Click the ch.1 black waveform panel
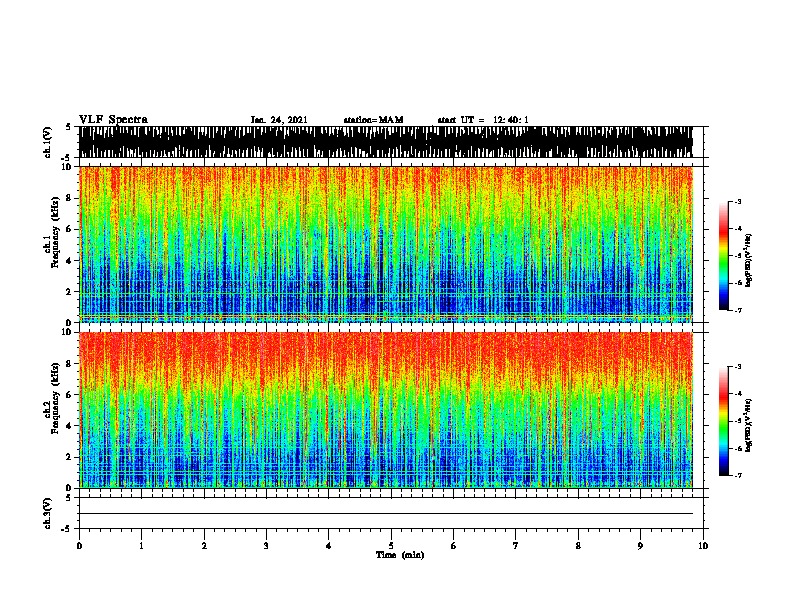The width and height of the screenshot is (792, 612). (x=386, y=142)
